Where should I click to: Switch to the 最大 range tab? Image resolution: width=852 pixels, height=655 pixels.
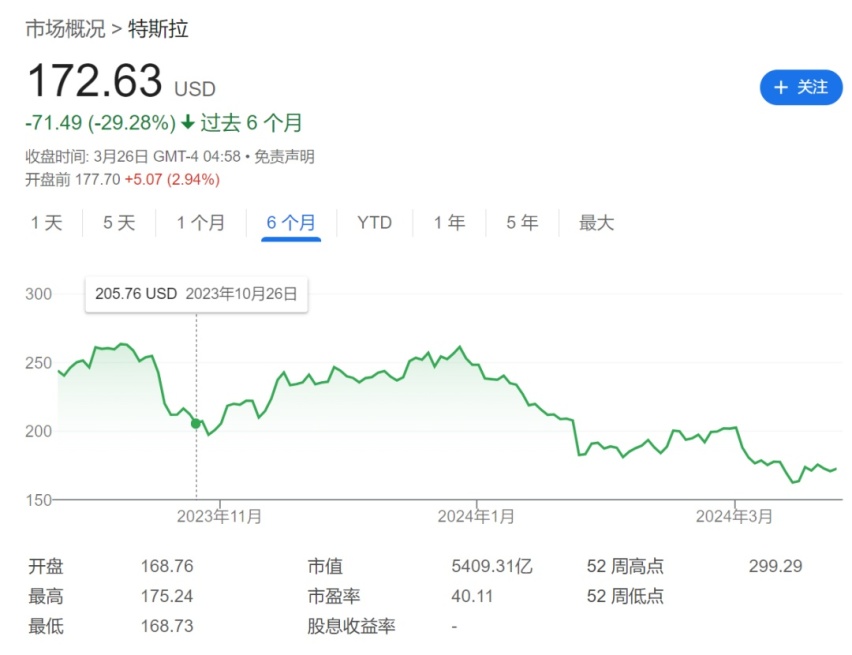click(596, 222)
